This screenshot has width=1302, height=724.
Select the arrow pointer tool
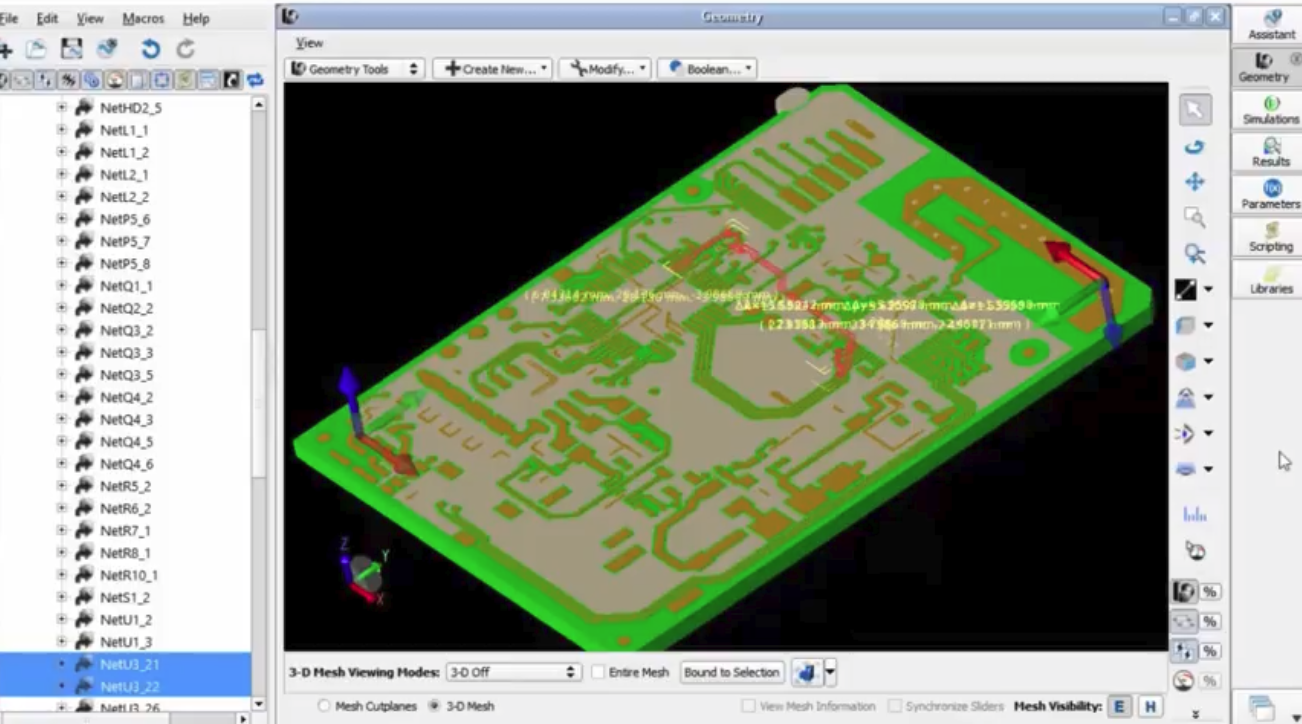tap(1194, 109)
